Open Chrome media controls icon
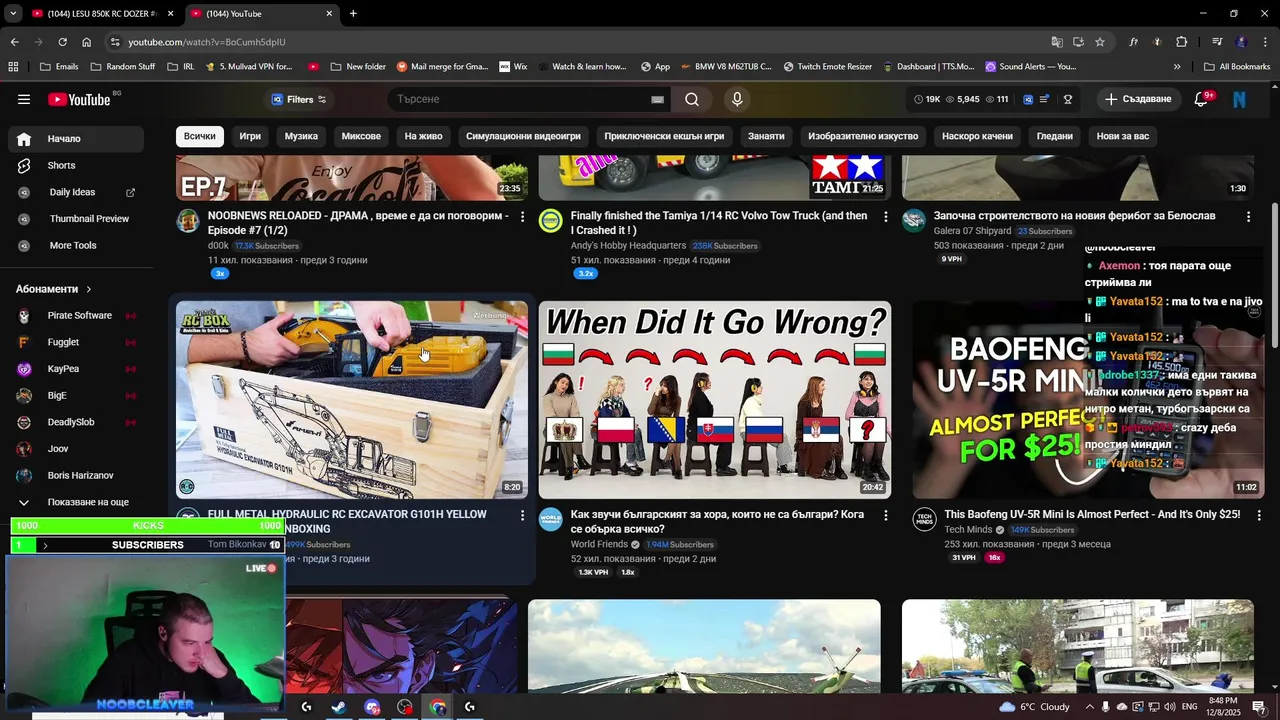The height and width of the screenshot is (720, 1280). [x=1217, y=42]
